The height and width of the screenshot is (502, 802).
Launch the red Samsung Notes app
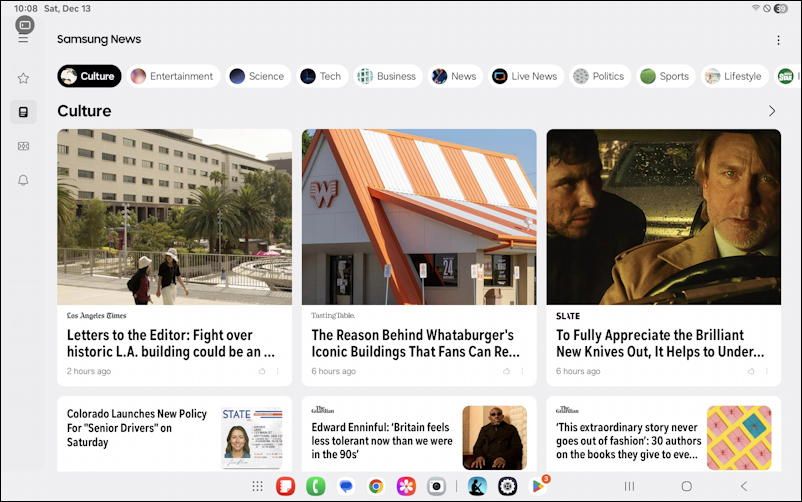coord(285,486)
